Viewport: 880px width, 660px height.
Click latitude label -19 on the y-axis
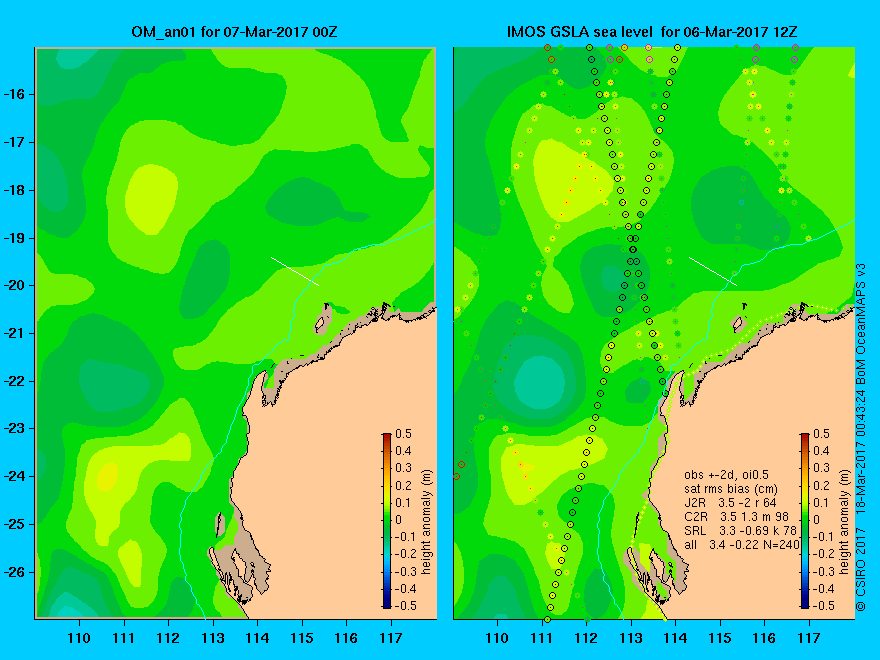click(x=15, y=238)
